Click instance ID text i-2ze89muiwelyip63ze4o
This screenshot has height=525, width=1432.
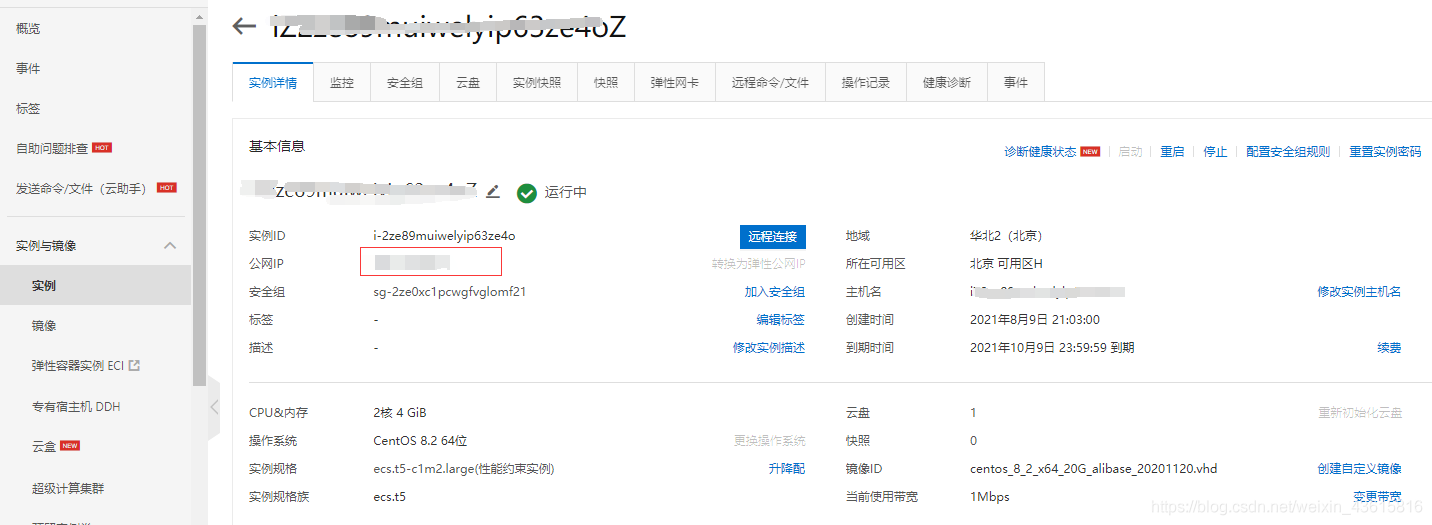pyautogui.click(x=444, y=236)
